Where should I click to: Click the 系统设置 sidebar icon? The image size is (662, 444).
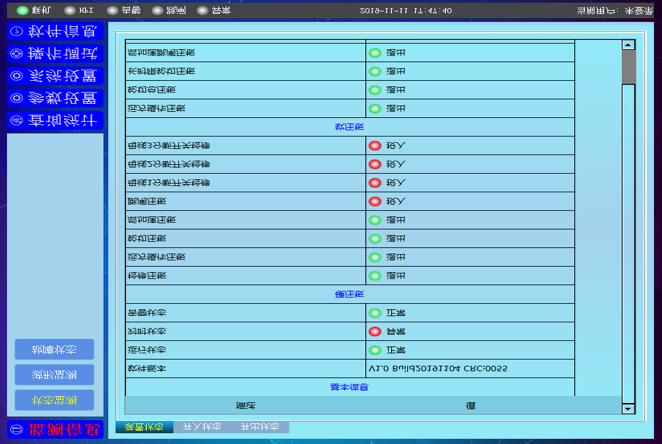click(15, 76)
